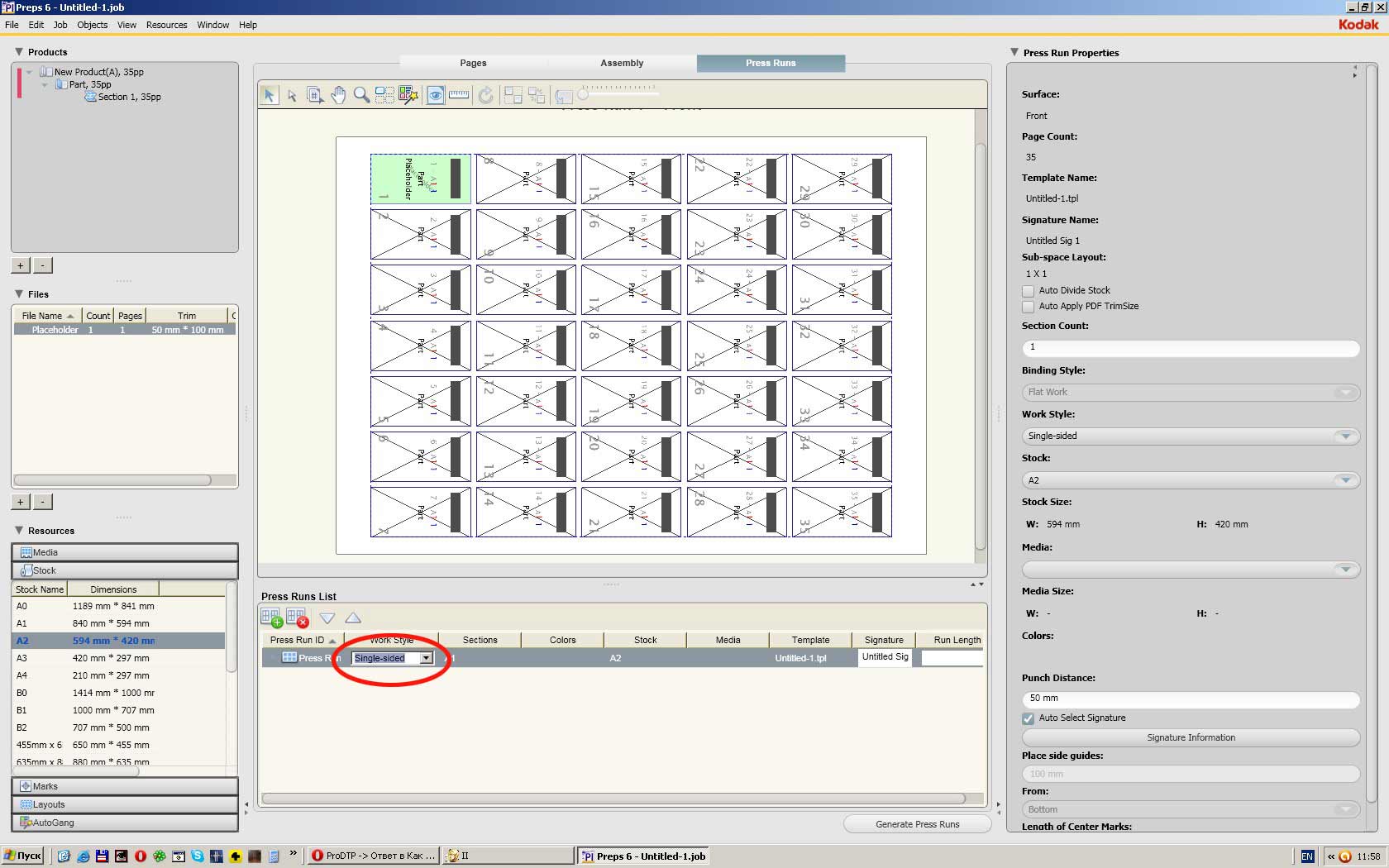Click the ruler measure tool icon
1389x868 pixels.
pos(459,95)
